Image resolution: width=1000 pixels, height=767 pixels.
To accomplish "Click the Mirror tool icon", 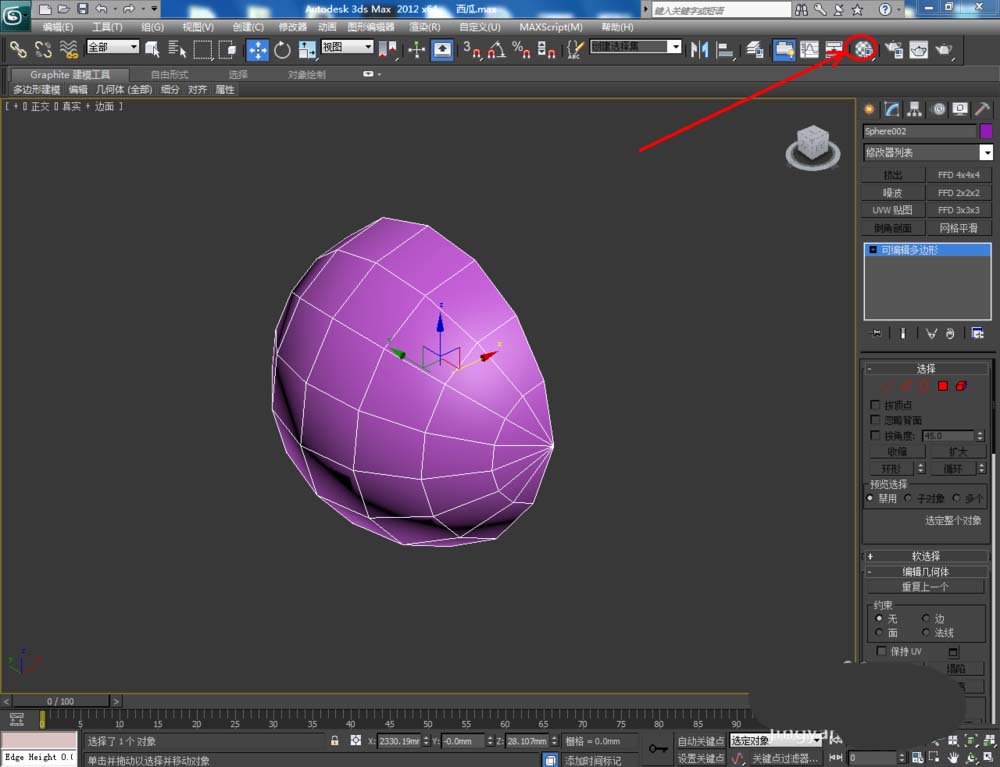I will pos(699,49).
